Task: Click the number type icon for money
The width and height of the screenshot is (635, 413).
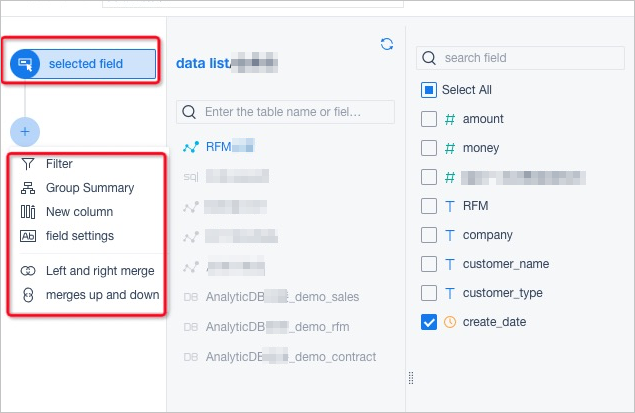Action: [450, 149]
